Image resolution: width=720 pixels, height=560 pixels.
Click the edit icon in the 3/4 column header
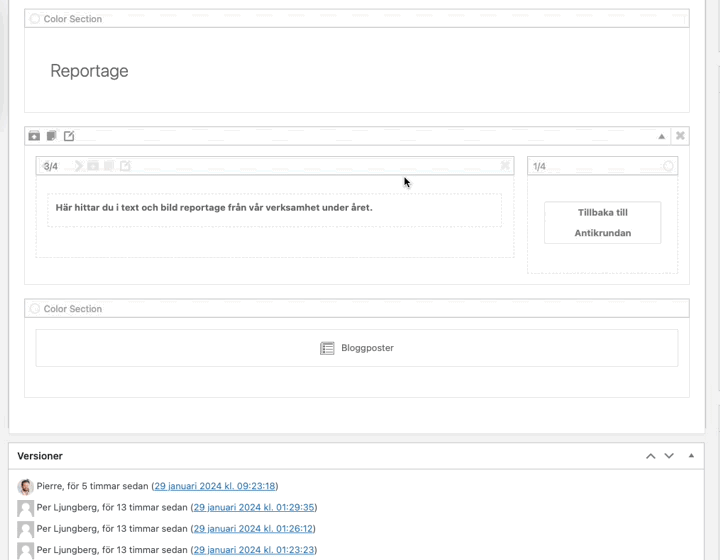125,166
